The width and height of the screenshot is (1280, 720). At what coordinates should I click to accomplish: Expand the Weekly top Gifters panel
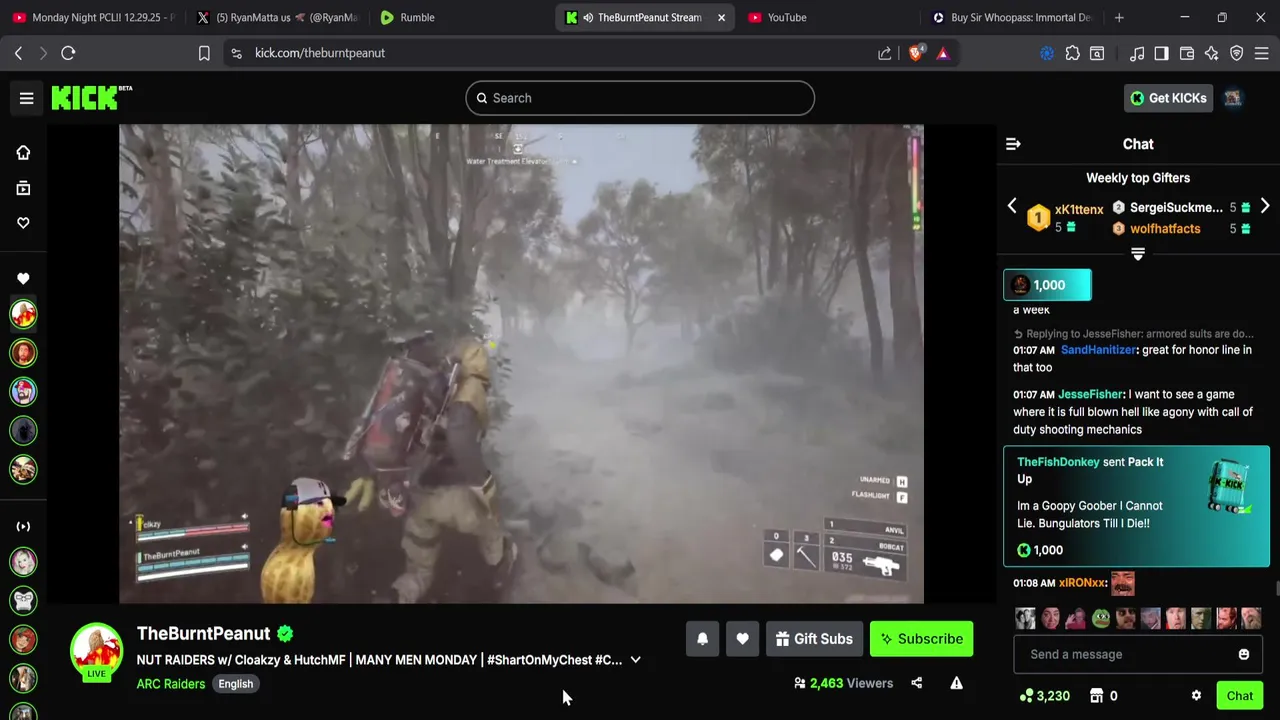click(1137, 254)
